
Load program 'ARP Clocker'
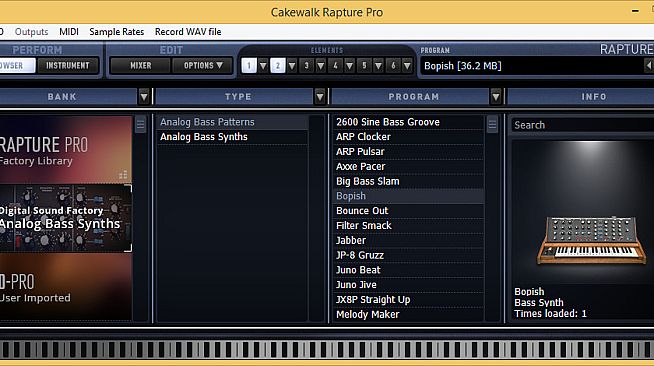(x=409, y=137)
